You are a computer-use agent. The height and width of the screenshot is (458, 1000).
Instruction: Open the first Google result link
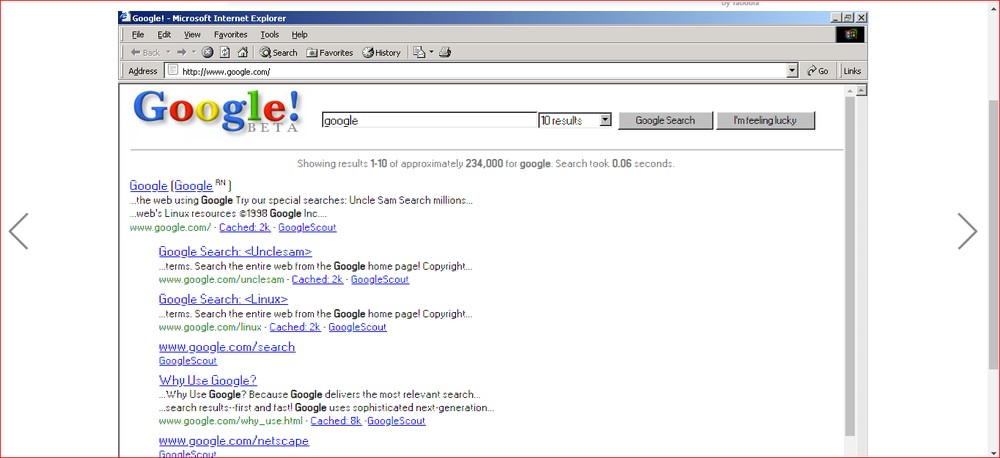(148, 186)
